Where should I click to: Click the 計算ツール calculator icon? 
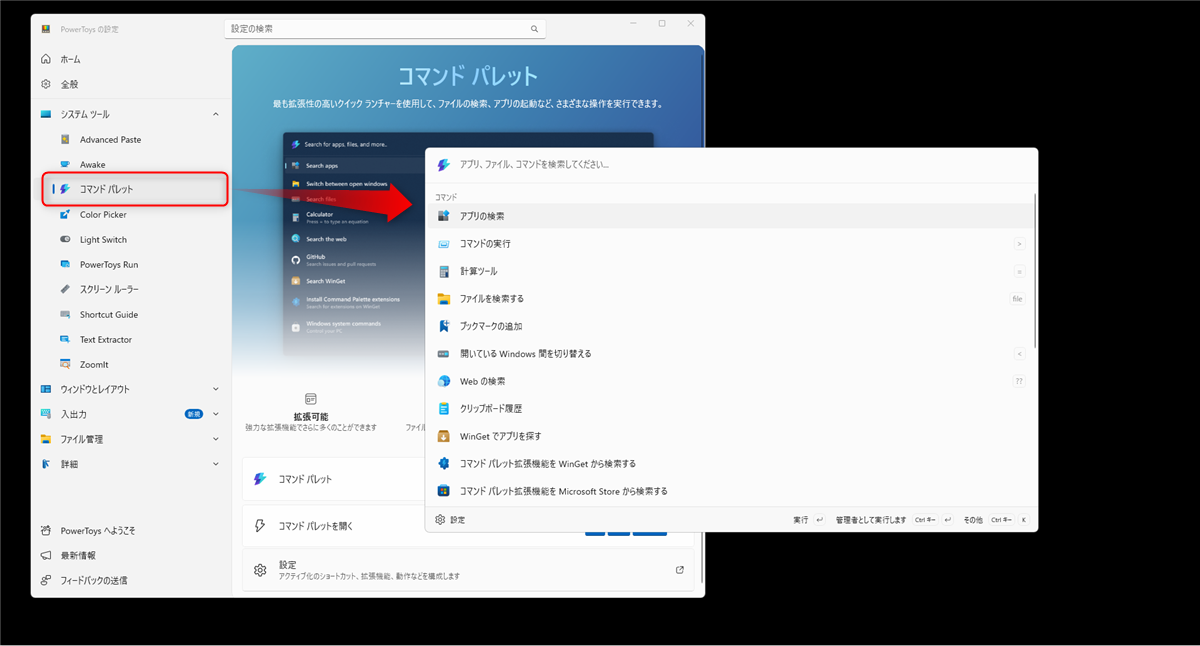444,271
